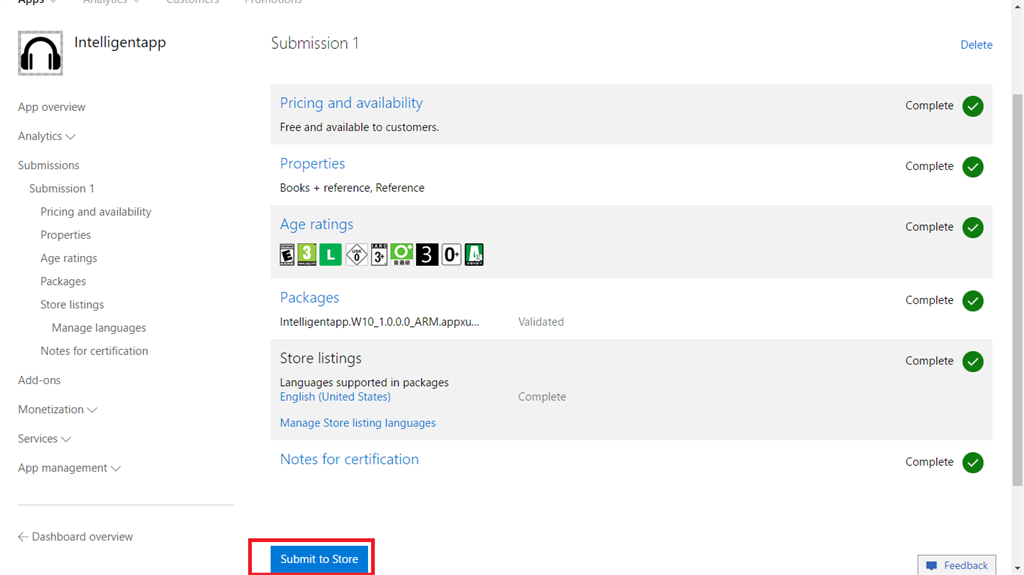Click 'Books + reference, Reference' text
The image size is (1024, 575).
point(352,188)
